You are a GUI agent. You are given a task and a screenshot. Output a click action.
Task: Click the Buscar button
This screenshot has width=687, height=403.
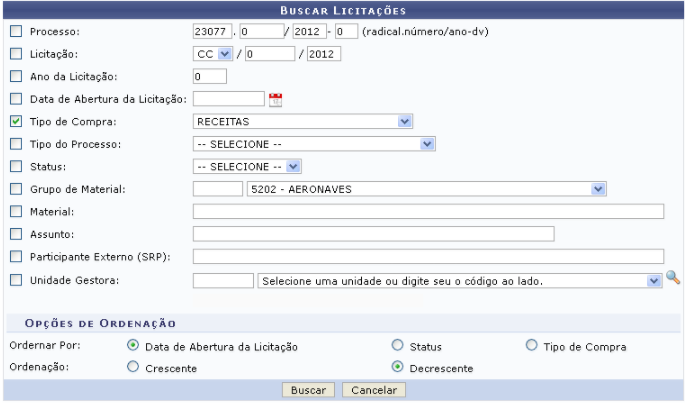(x=309, y=389)
